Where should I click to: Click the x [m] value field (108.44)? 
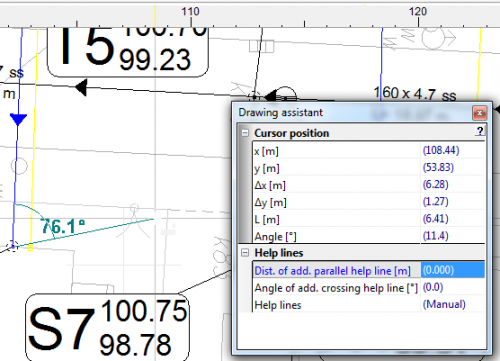453,150
